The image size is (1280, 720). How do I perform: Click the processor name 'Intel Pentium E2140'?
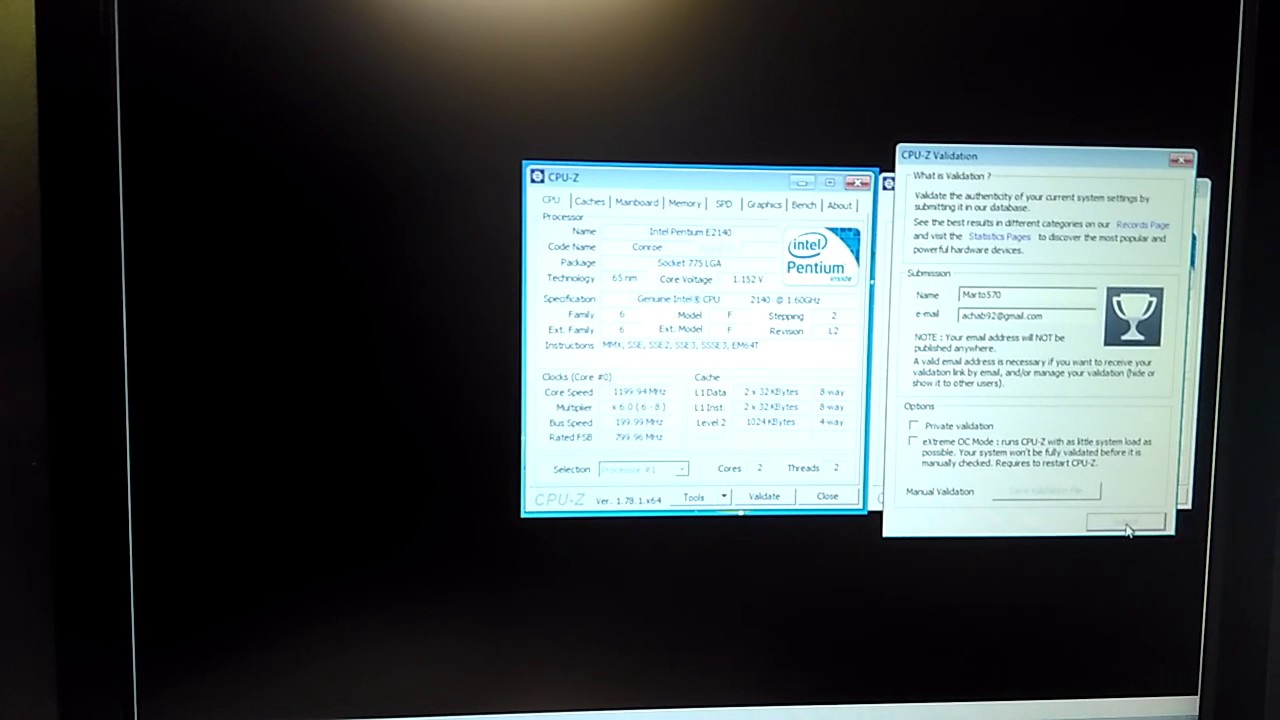pyautogui.click(x=690, y=232)
